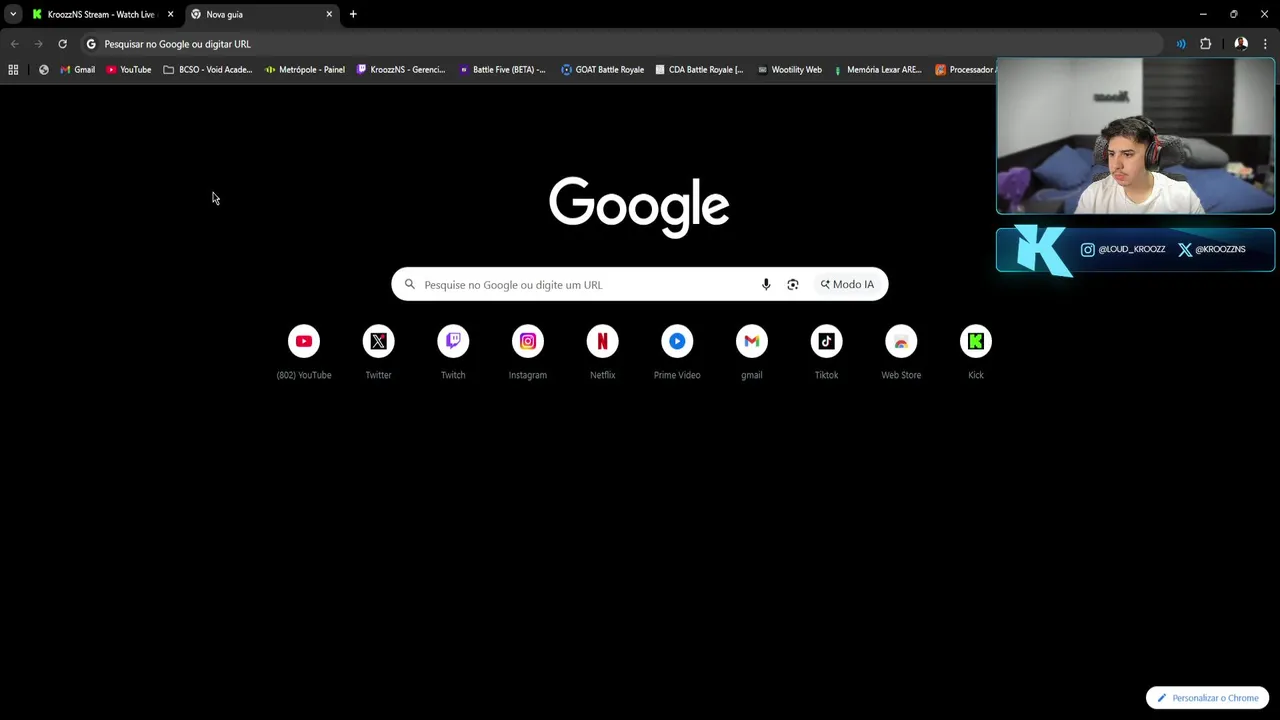1280x720 pixels.
Task: Click the Google icon in the address bar
Action: tap(91, 44)
